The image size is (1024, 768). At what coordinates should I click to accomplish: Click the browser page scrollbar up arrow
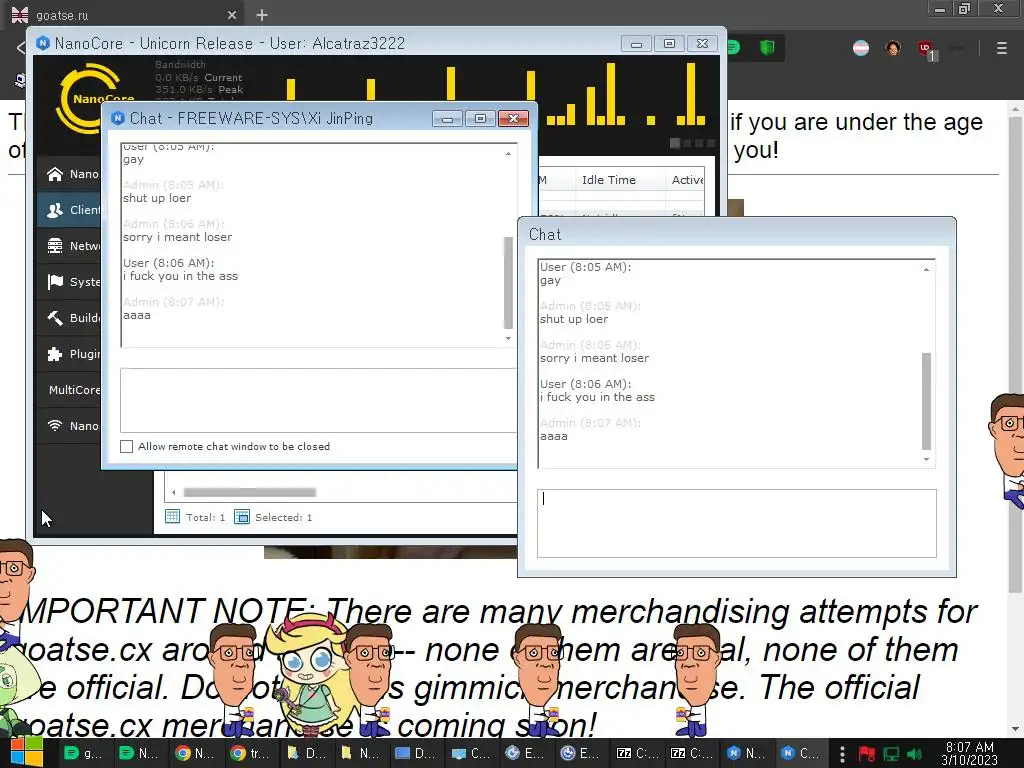(x=1015, y=108)
